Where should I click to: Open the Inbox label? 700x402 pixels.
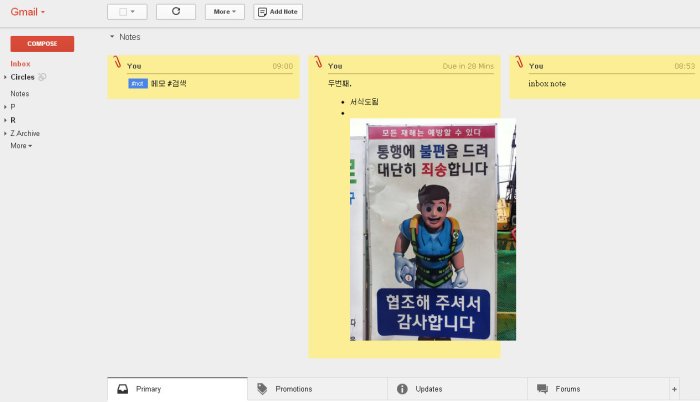(x=20, y=64)
